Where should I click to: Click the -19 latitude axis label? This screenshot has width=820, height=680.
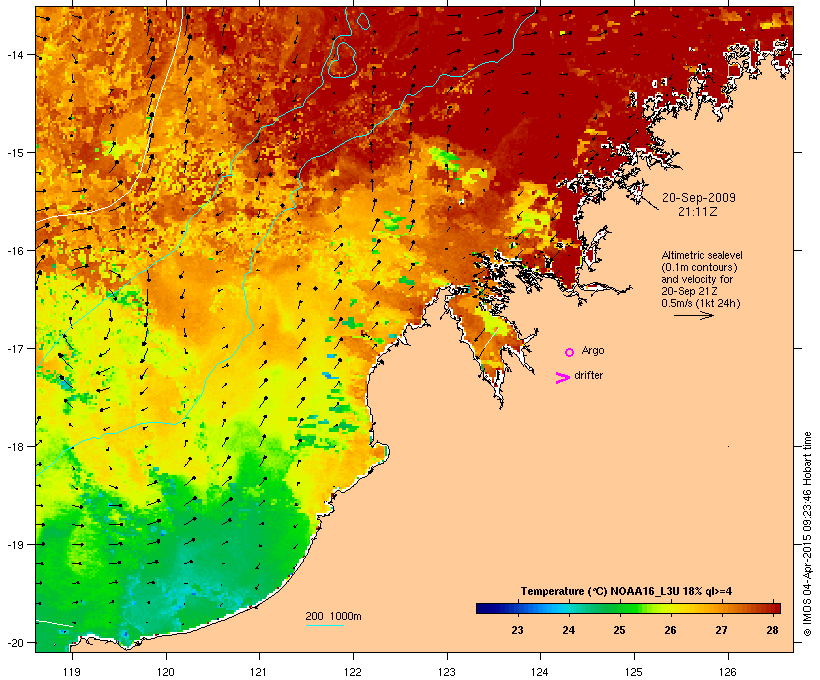[x=15, y=545]
